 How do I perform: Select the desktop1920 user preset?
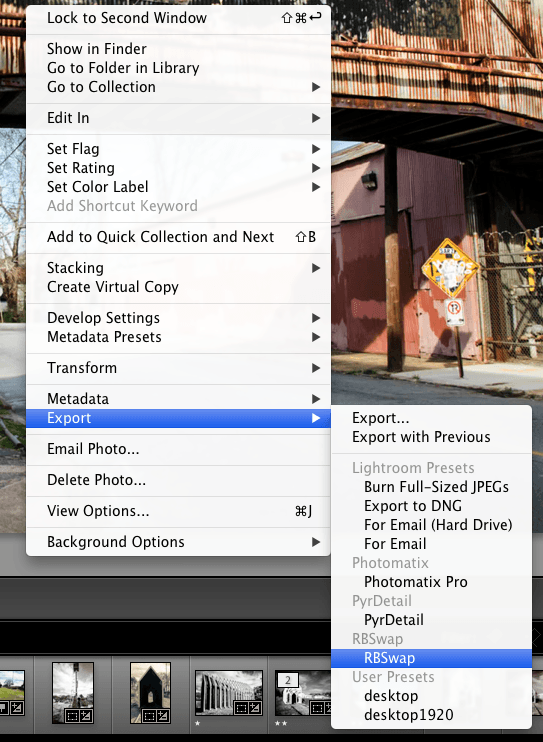[x=431, y=715]
